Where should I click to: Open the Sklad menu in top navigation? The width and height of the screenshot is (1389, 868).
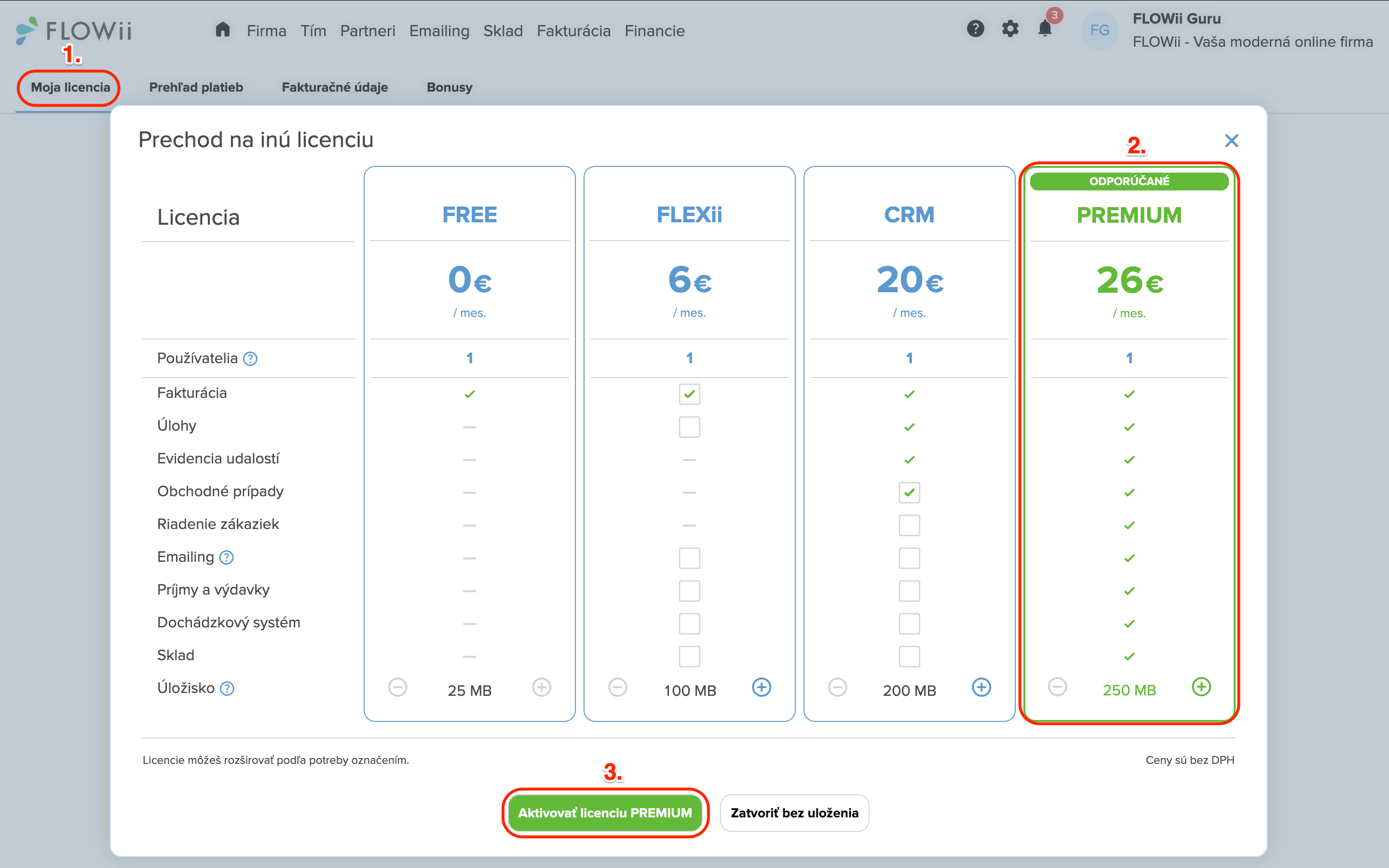[x=503, y=31]
